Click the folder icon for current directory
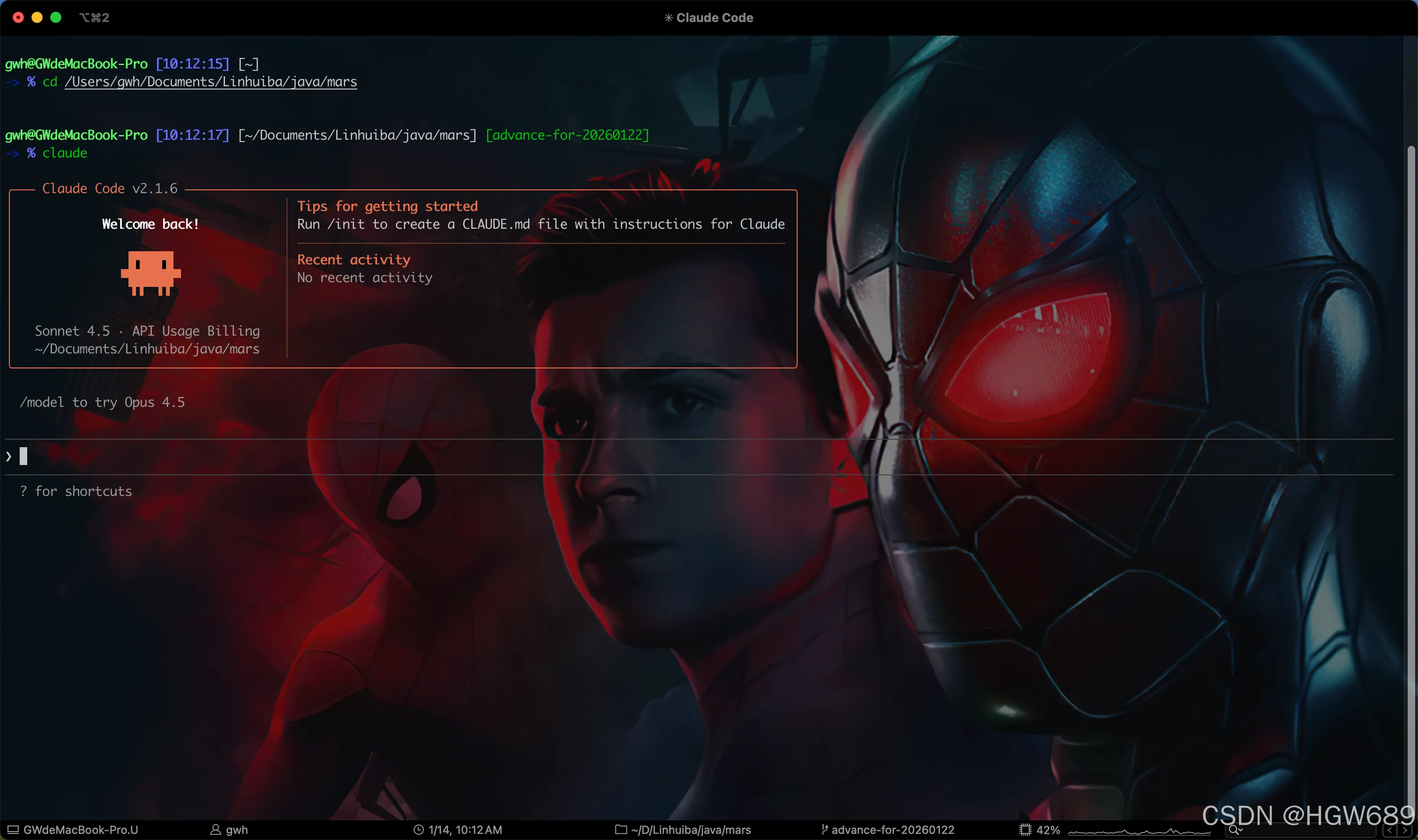 pyautogui.click(x=621, y=830)
